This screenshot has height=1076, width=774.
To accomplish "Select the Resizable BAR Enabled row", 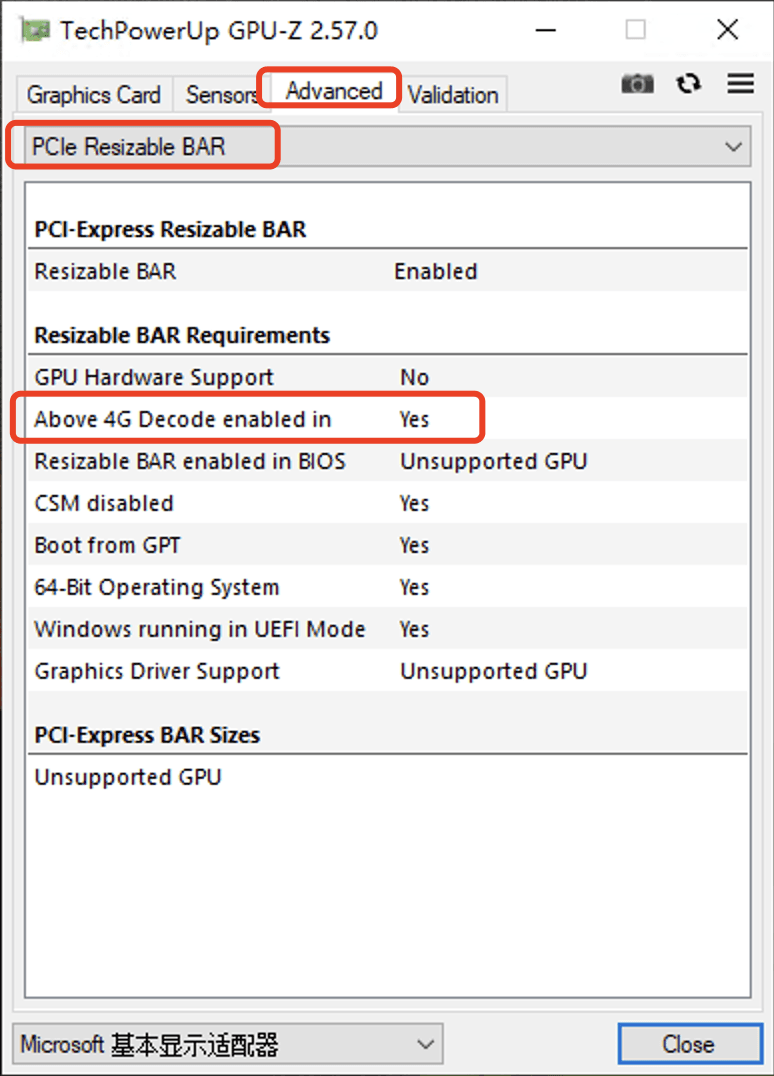I will 386,271.
